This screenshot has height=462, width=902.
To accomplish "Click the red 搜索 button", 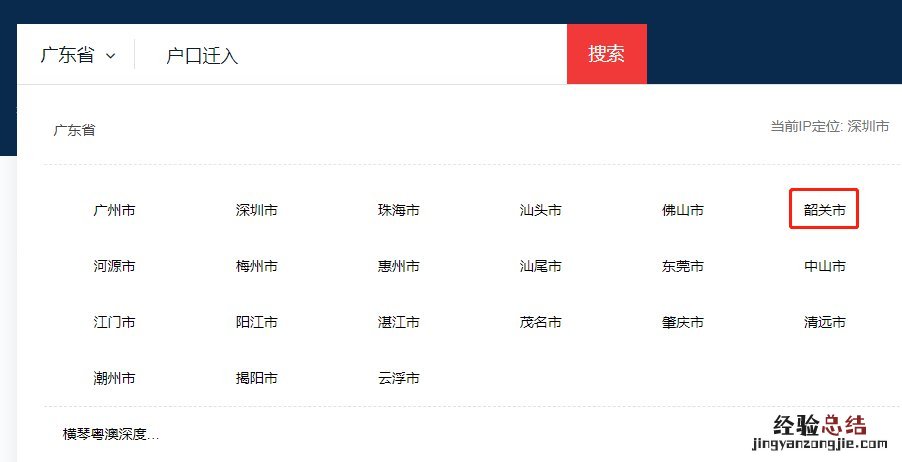I will tap(607, 54).
